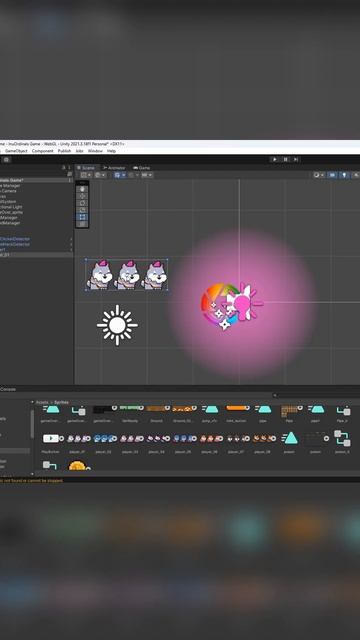Image resolution: width=360 pixels, height=640 pixels.
Task: Open the grid snapping dropdown
Action: coord(133,175)
